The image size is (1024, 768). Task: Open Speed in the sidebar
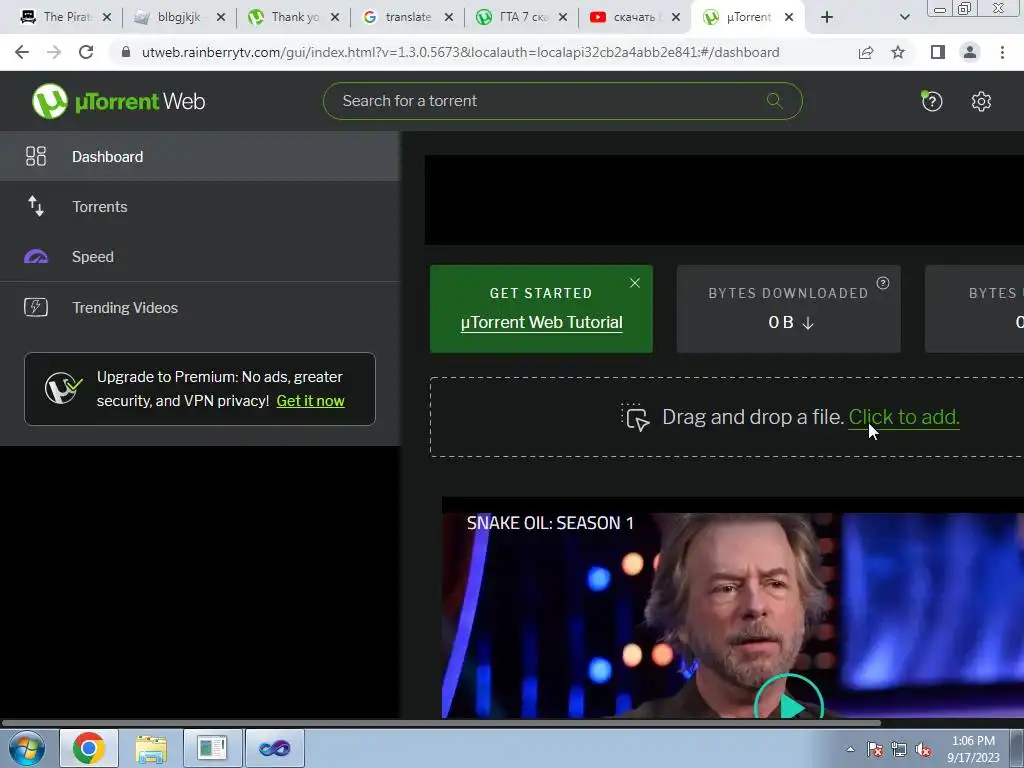(200, 257)
